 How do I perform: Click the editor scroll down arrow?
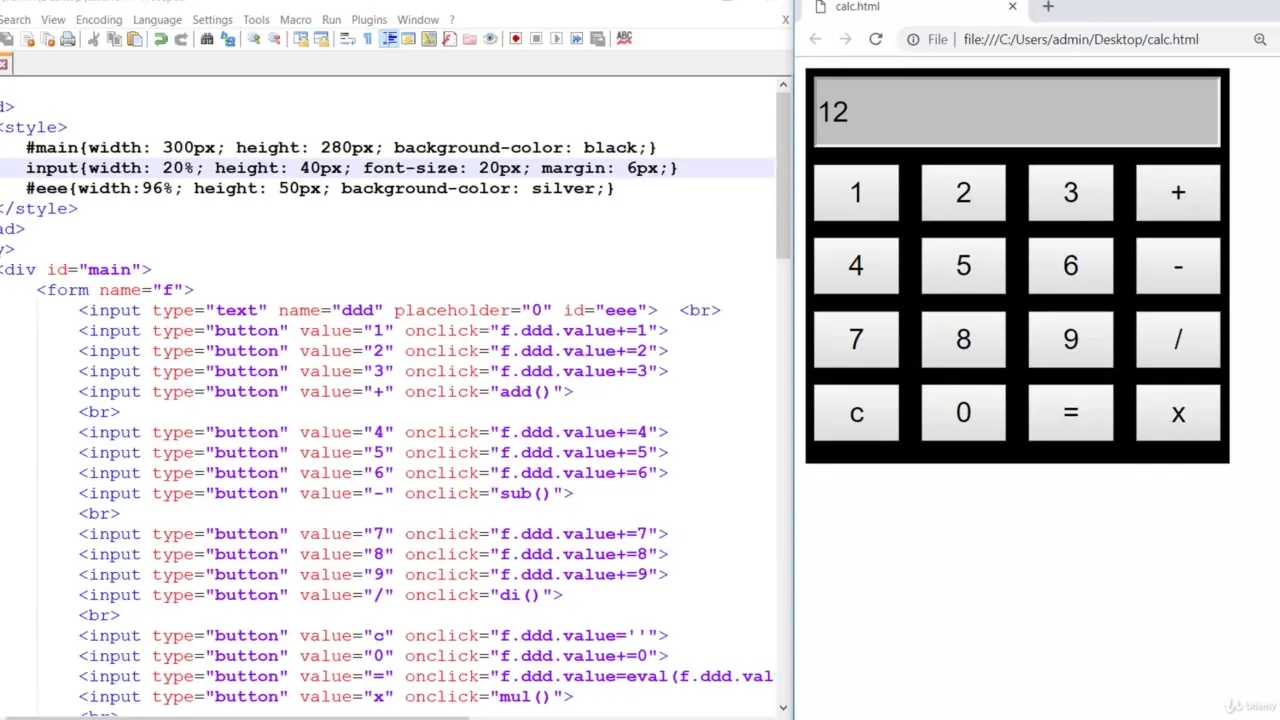pos(783,707)
